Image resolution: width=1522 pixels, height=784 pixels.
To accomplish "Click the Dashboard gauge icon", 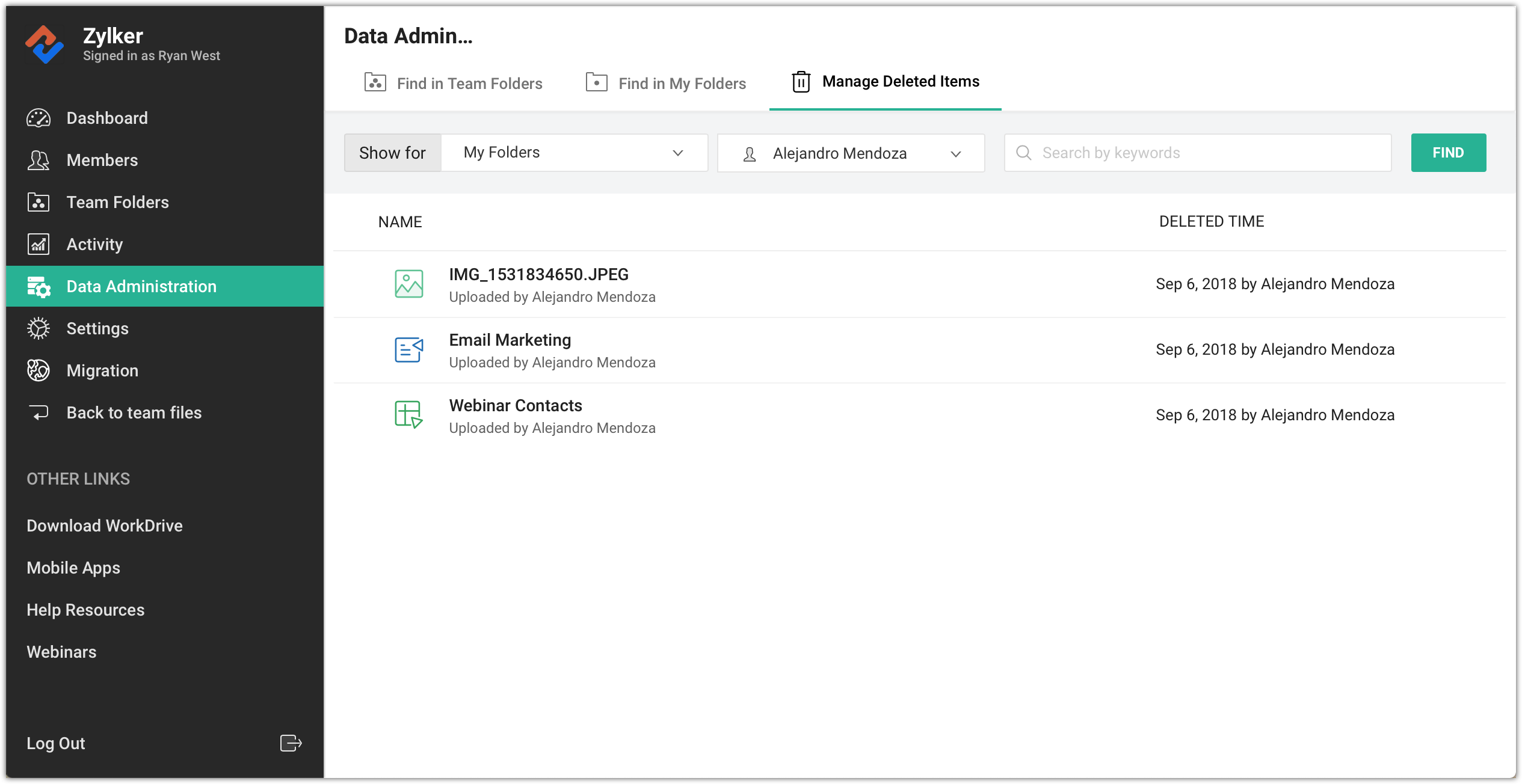I will click(39, 118).
